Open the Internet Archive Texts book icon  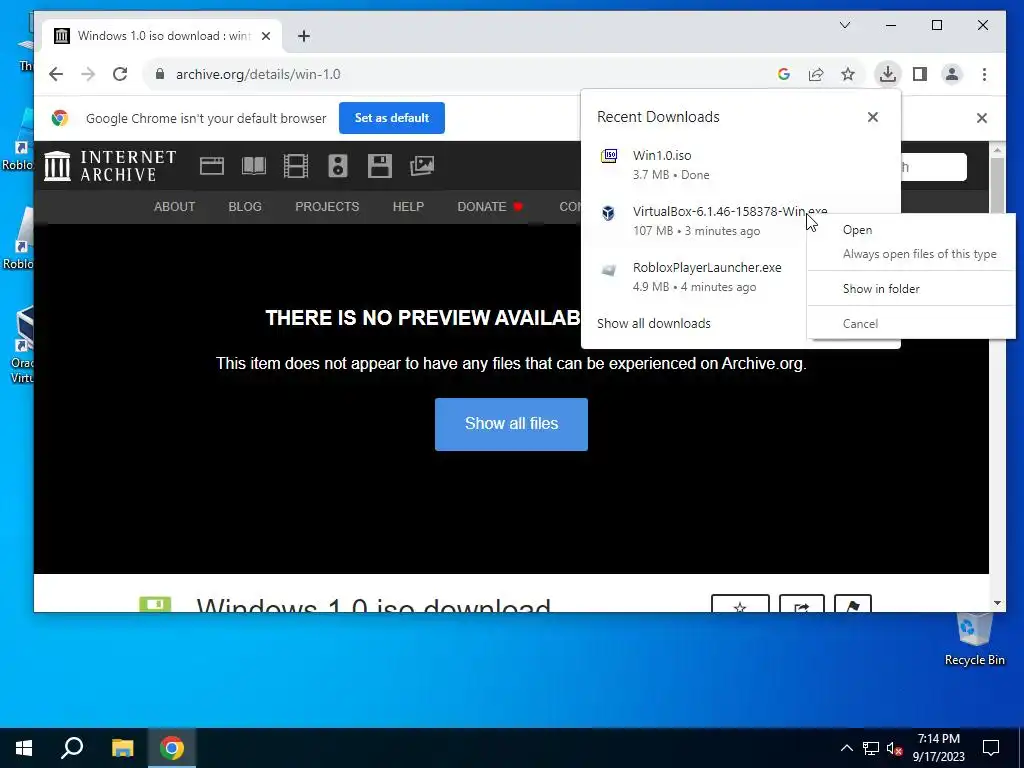click(253, 166)
